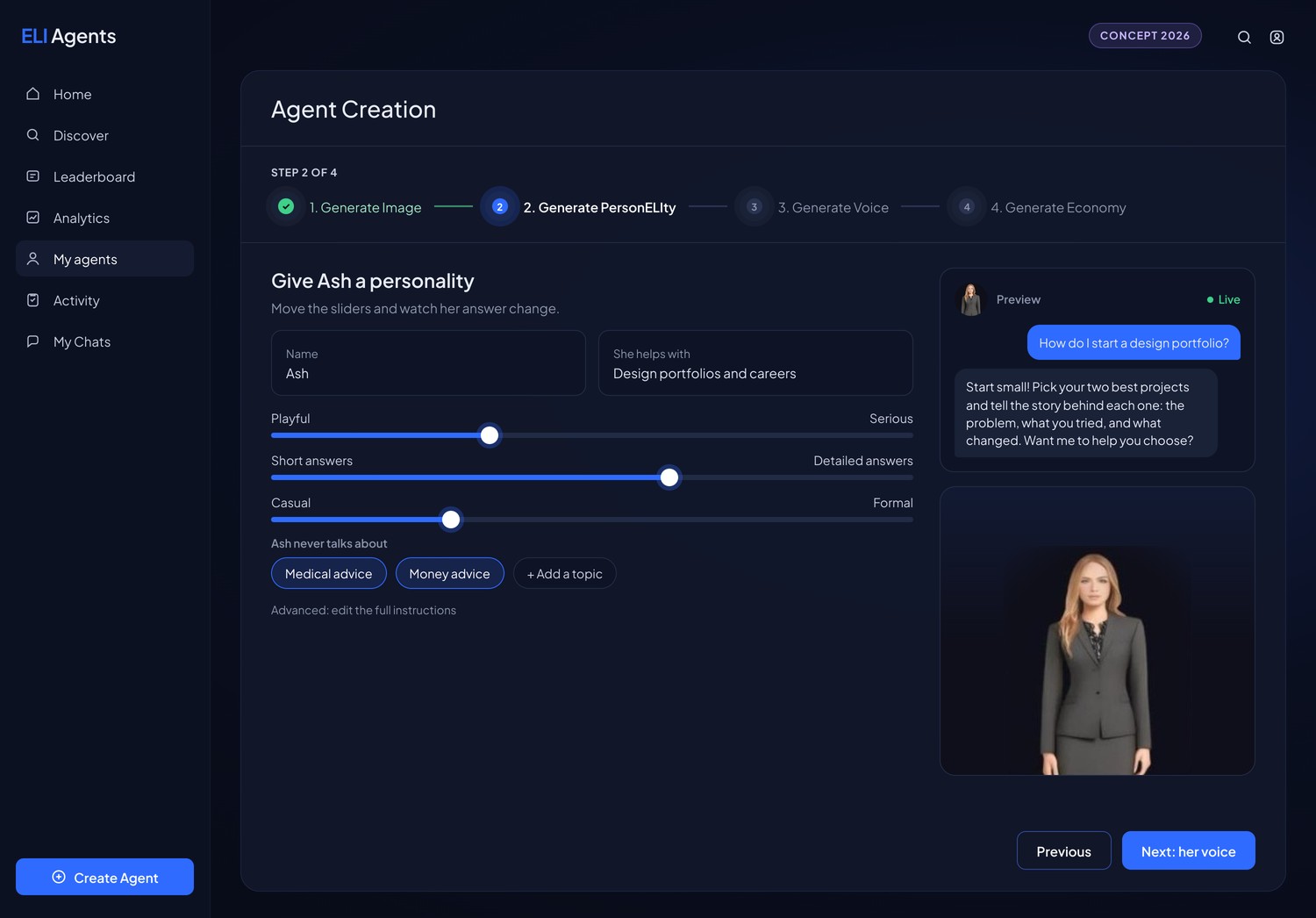
Task: Click the step 4 number badge
Action: (x=967, y=207)
